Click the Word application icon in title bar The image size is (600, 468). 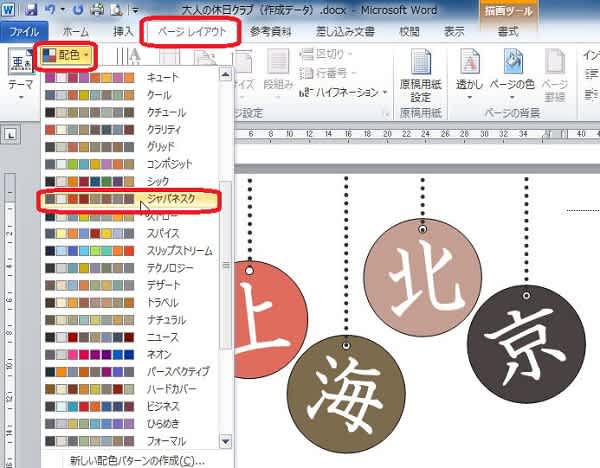(8, 10)
